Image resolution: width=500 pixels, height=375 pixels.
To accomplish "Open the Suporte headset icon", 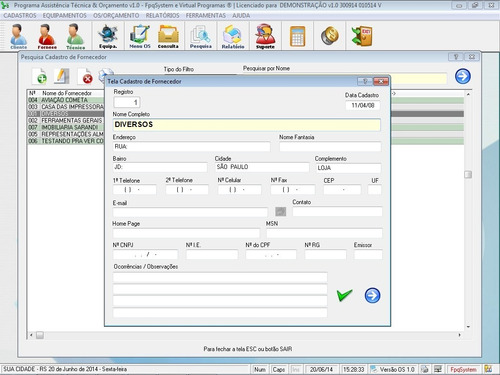I will click(265, 36).
